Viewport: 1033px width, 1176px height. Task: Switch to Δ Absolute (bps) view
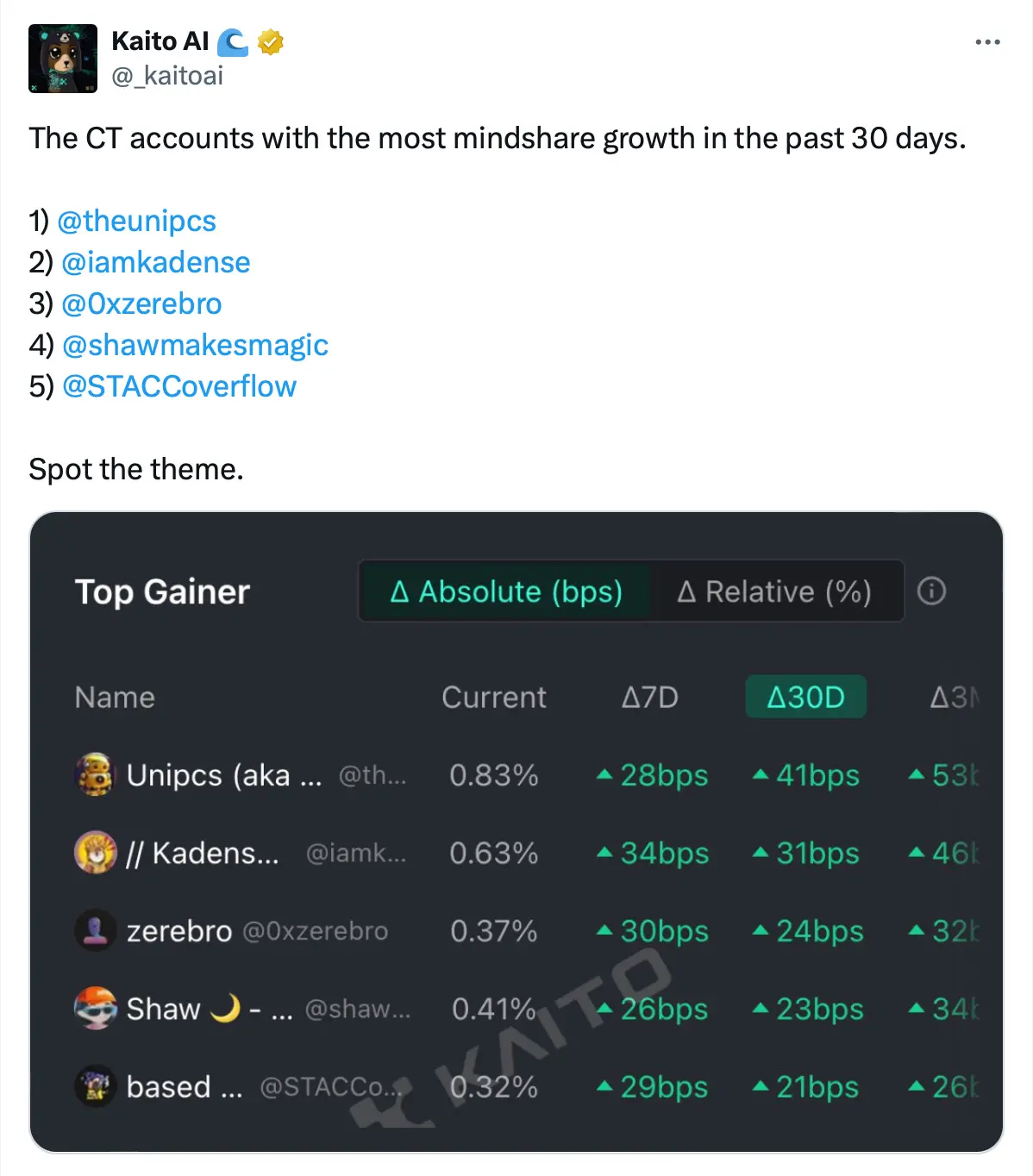pyautogui.click(x=506, y=591)
